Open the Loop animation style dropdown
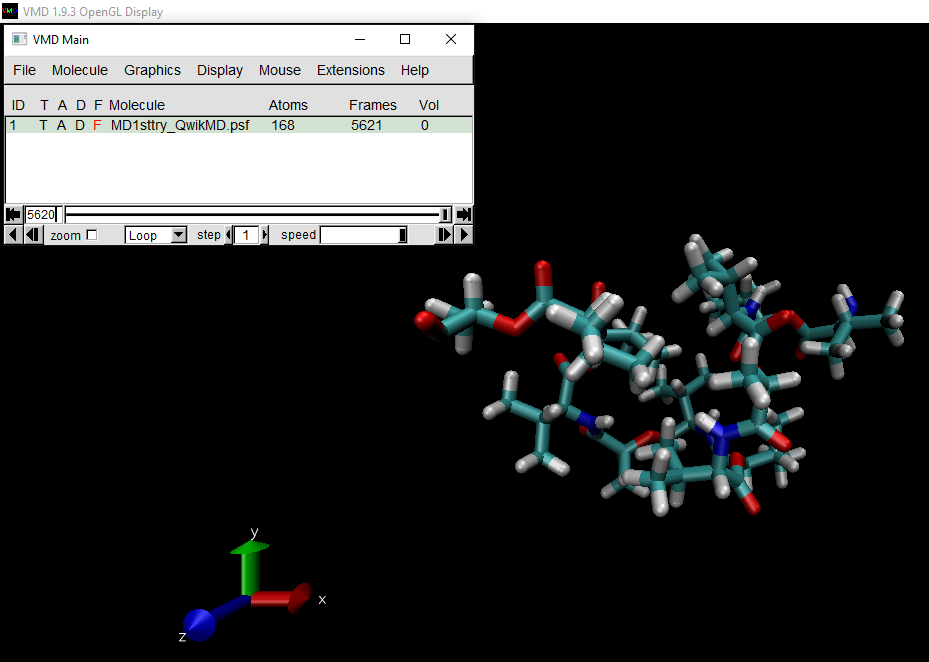The image size is (929, 662). [x=156, y=235]
